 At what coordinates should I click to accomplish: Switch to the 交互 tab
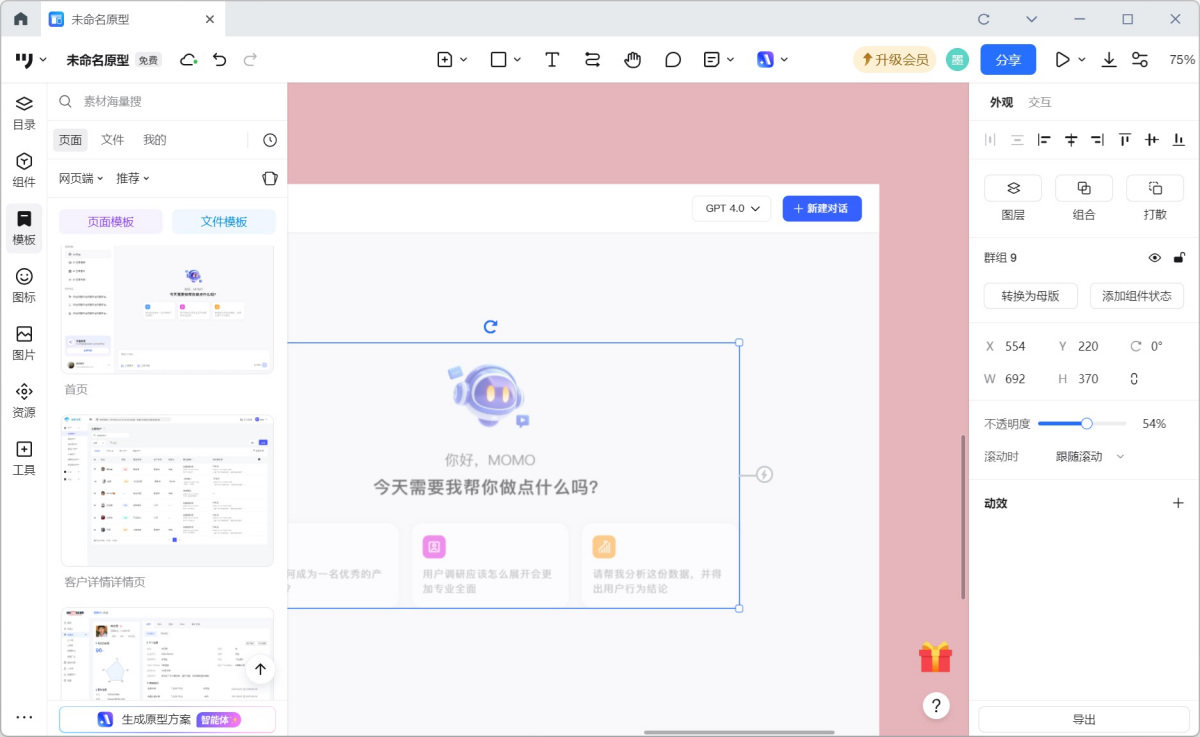click(x=1040, y=102)
